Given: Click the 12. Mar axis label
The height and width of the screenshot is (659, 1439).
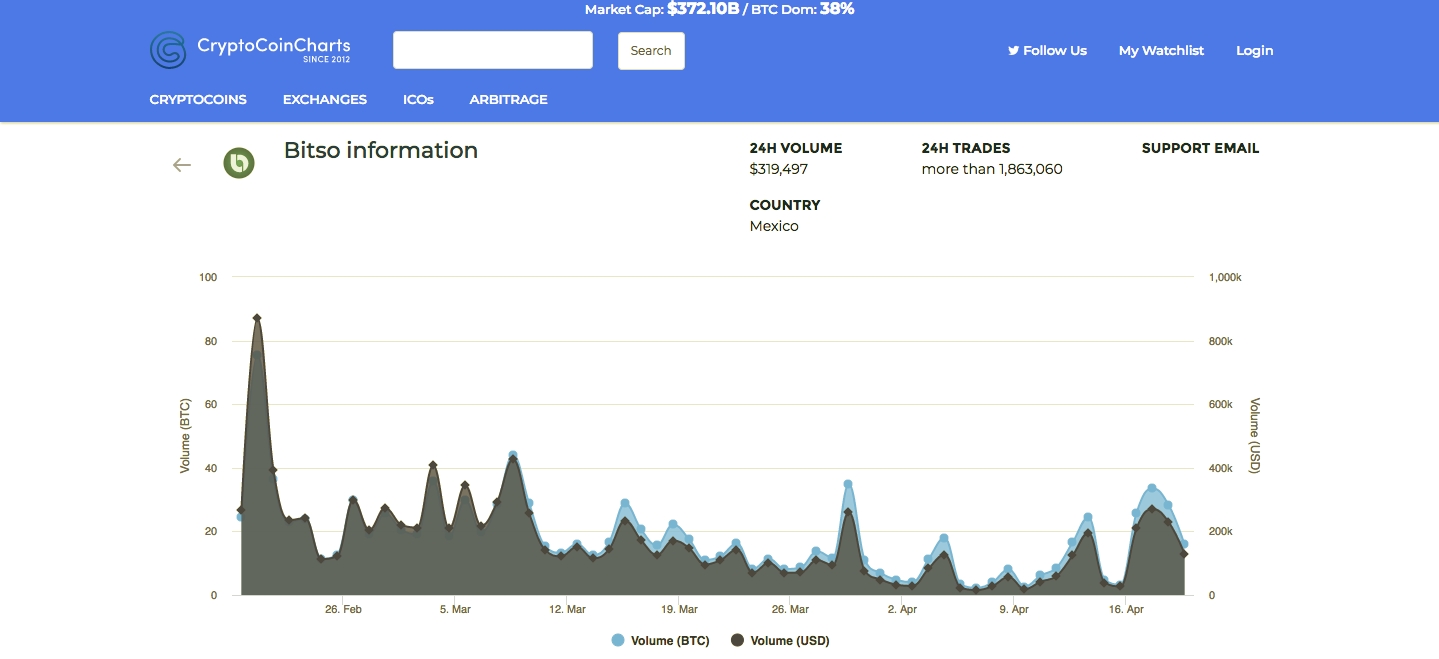Looking at the screenshot, I should [x=567, y=609].
